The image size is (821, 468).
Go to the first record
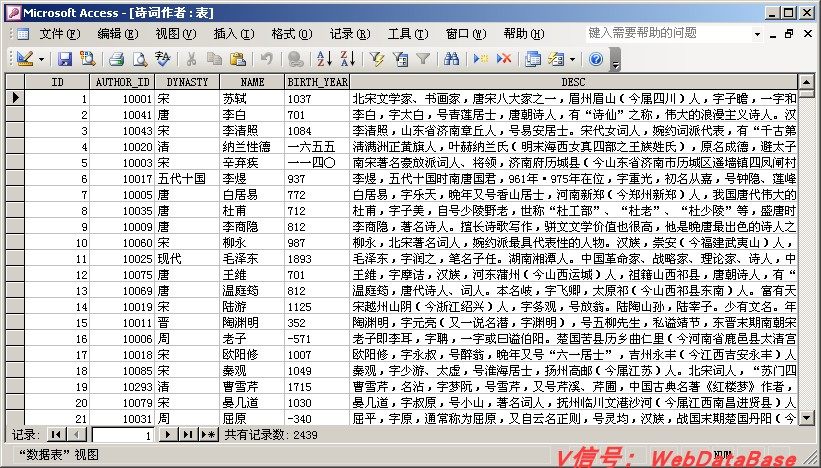[x=57, y=434]
